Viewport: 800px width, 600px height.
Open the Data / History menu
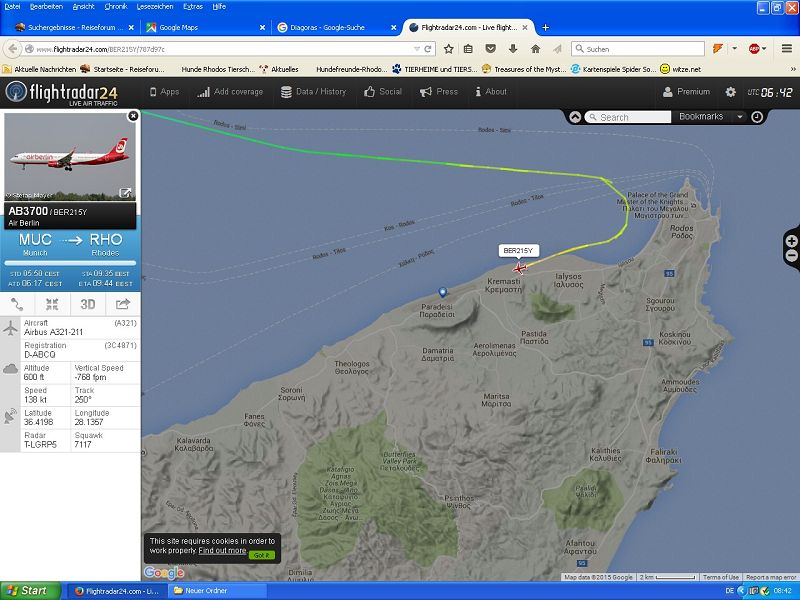point(313,92)
